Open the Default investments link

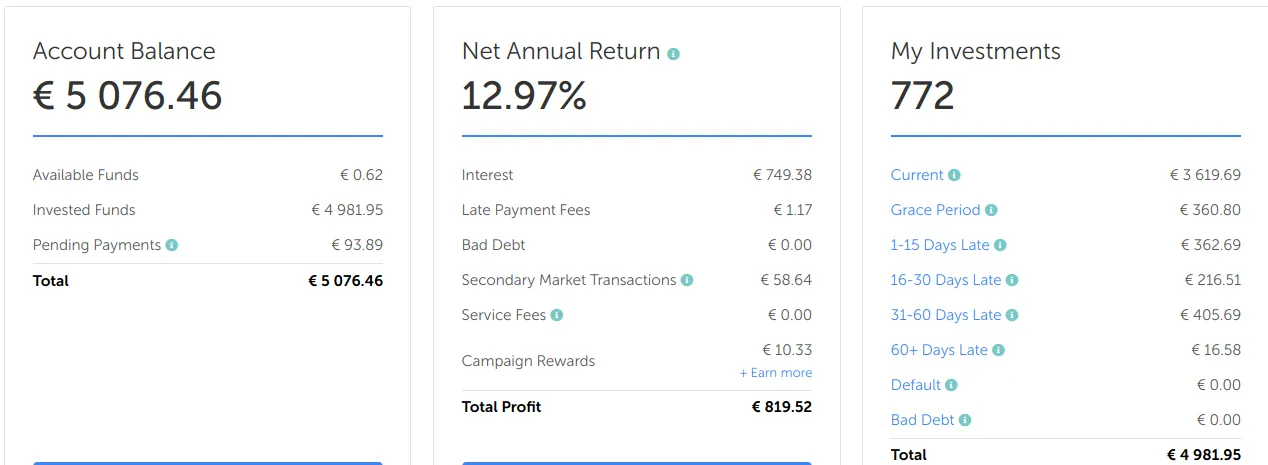click(x=916, y=385)
